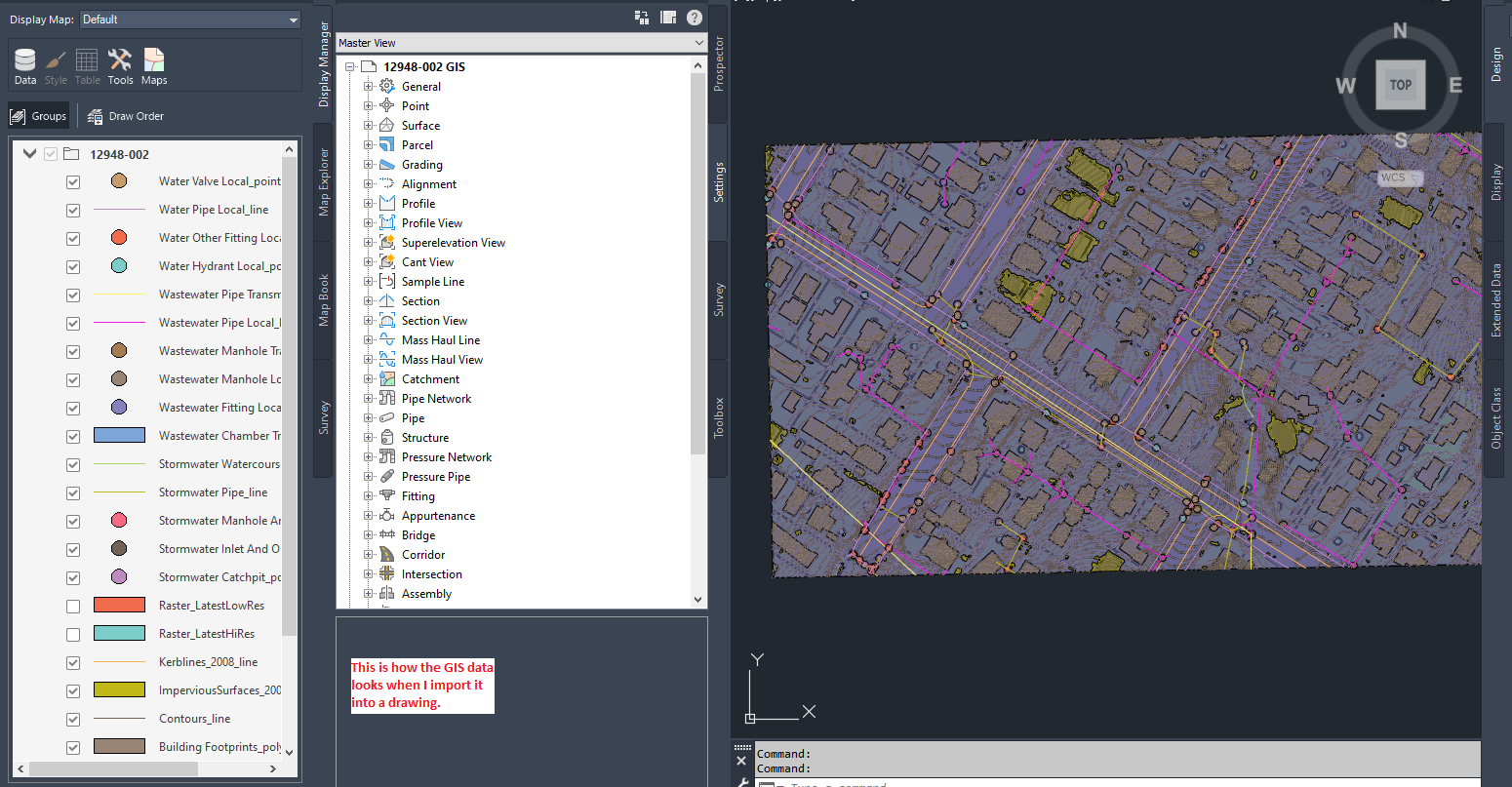Click the TOP face of ViewCube

[1400, 85]
